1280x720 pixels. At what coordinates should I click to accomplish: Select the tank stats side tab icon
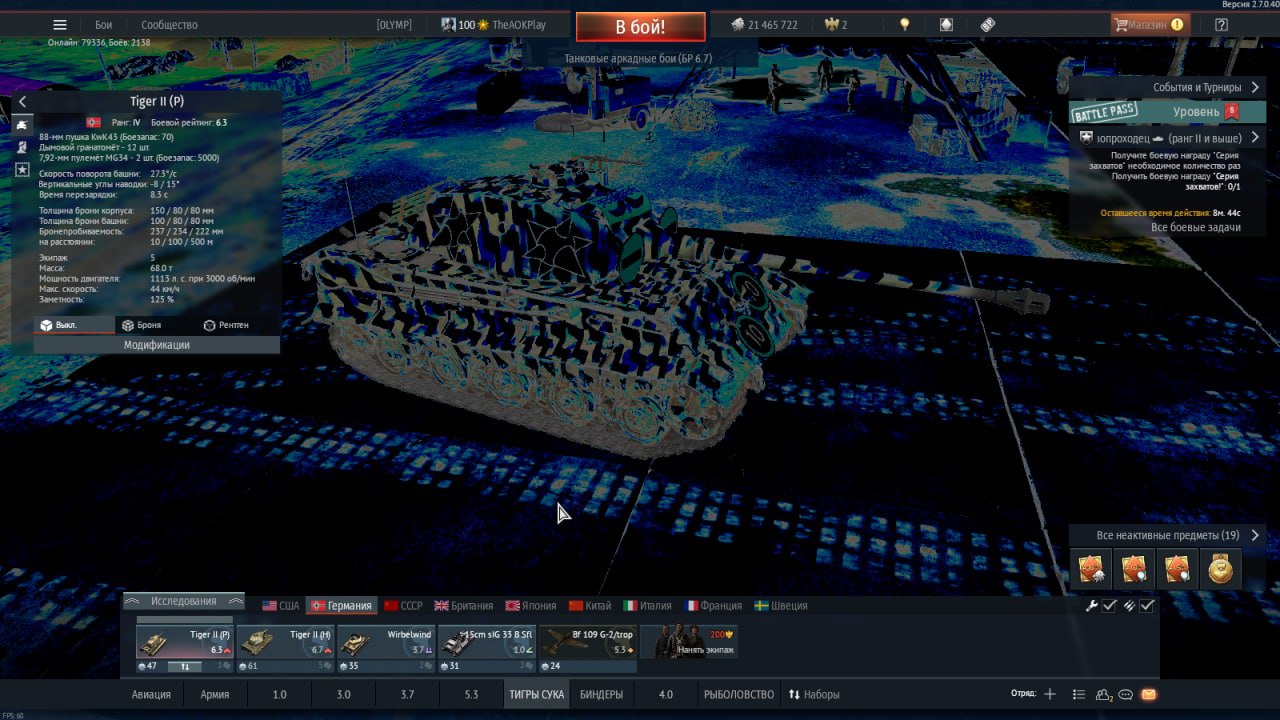[22, 125]
